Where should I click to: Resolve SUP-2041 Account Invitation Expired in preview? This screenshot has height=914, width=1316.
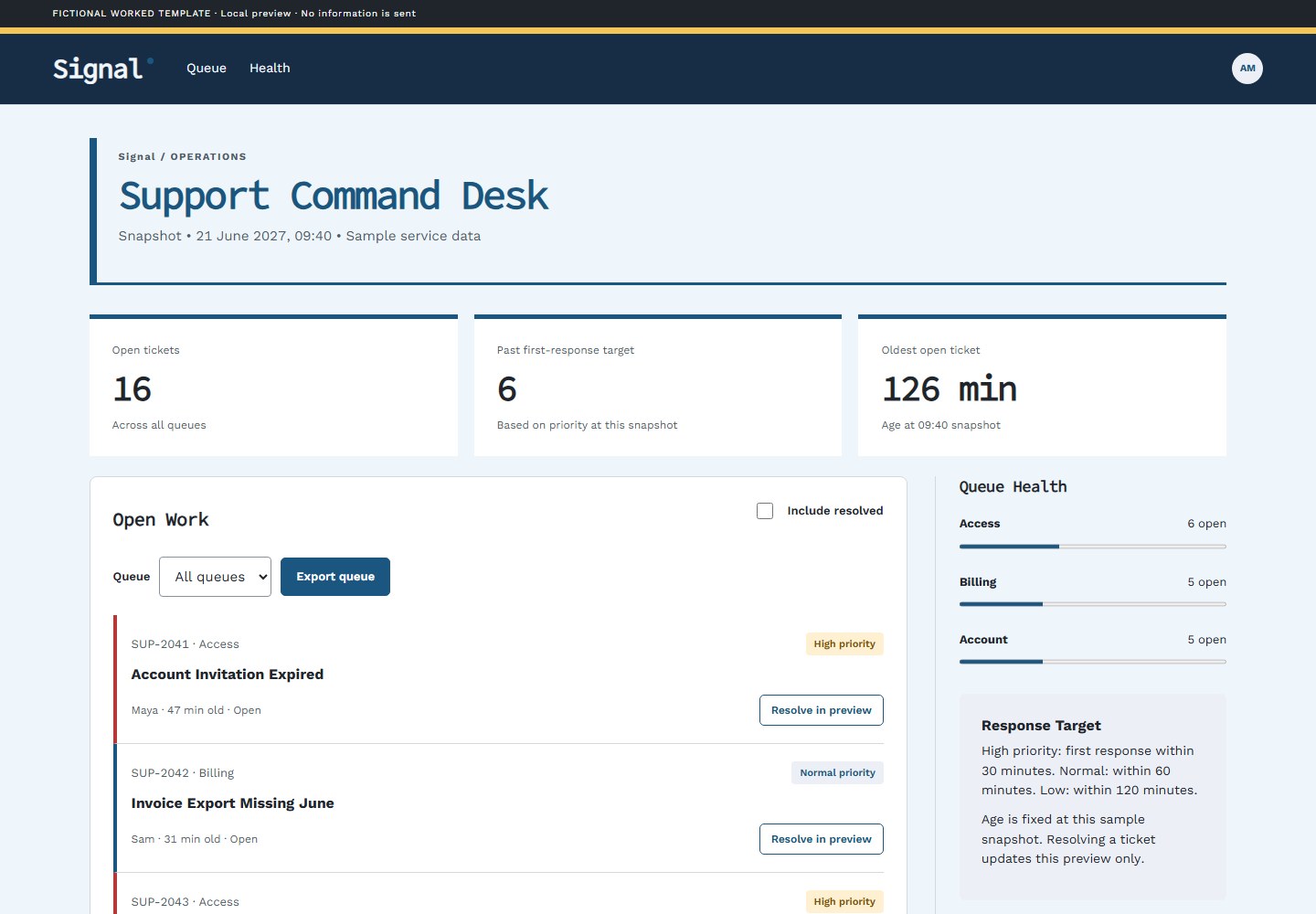(822, 710)
